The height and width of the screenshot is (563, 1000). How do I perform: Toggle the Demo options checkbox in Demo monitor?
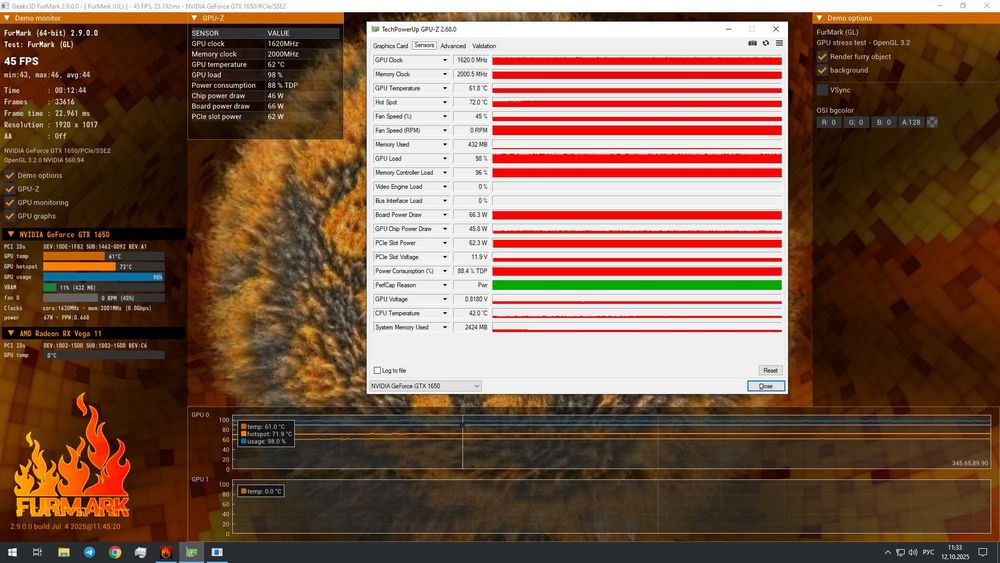(x=10, y=175)
